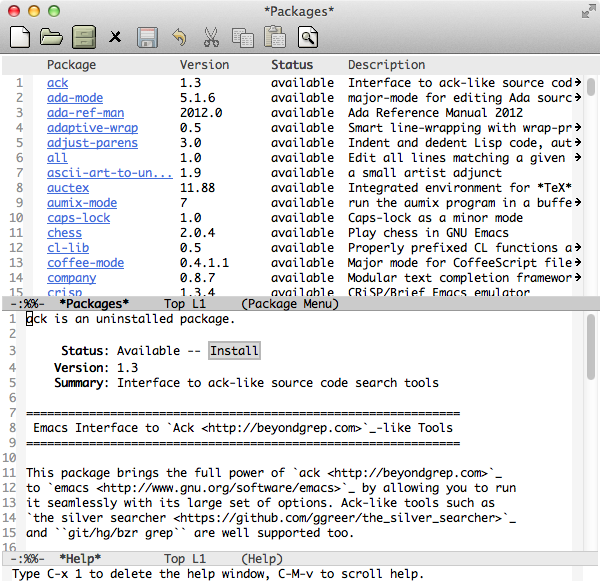
Task: Save buffer with the floppy disk icon
Action: click(147, 37)
